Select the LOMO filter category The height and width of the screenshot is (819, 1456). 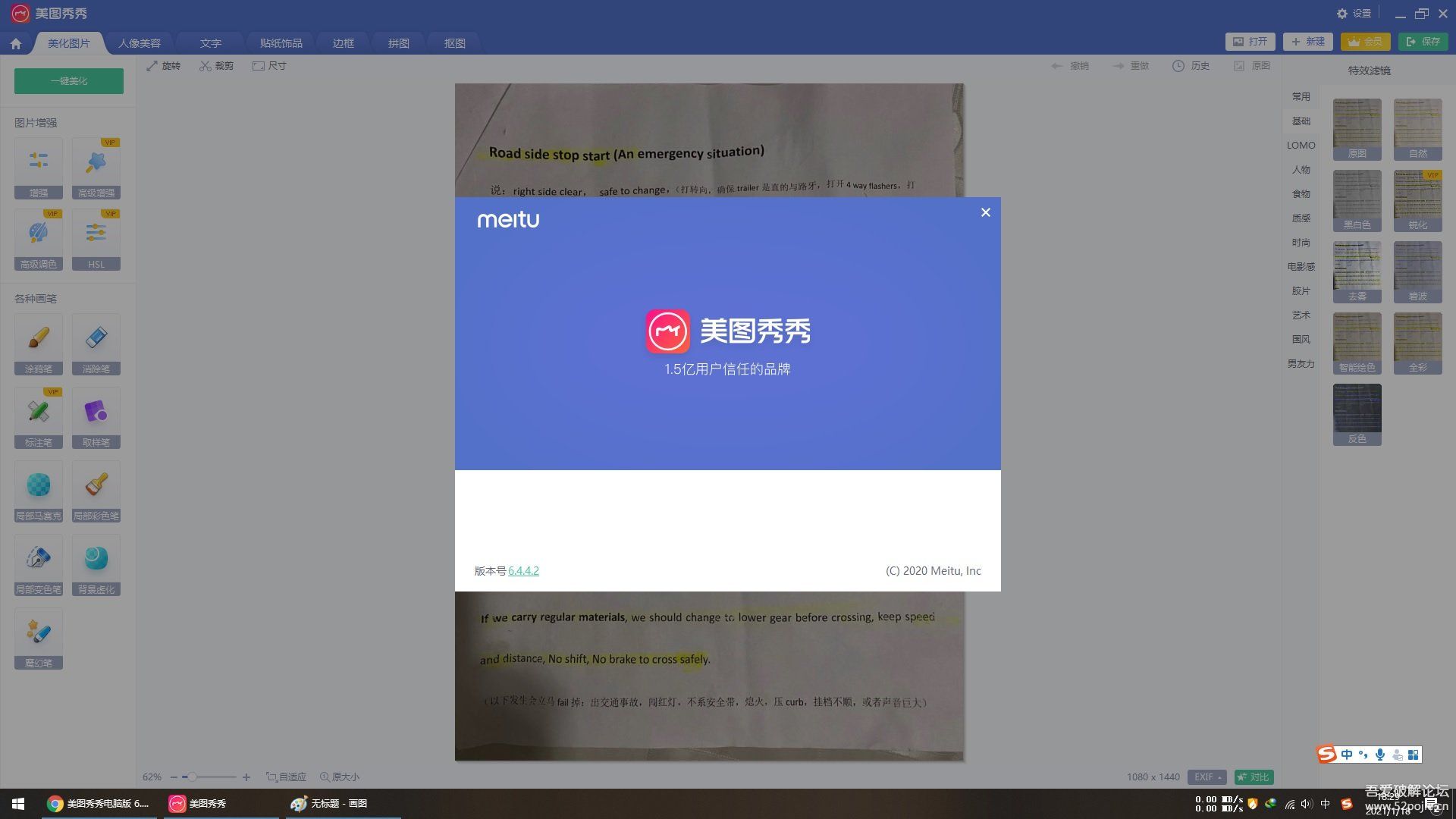pos(1301,145)
